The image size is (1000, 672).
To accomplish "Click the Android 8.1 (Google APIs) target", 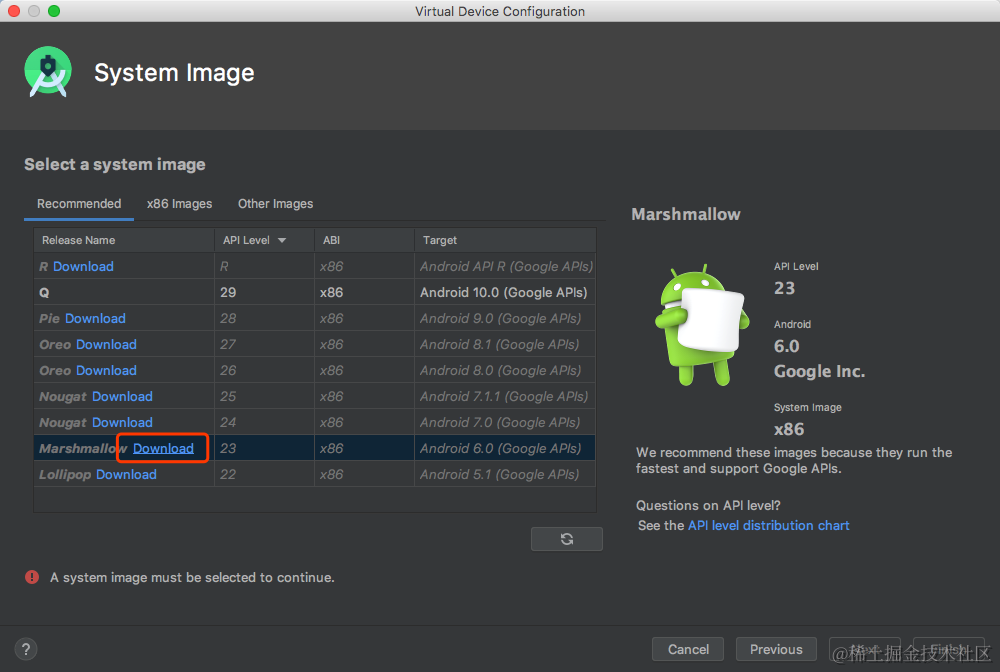I will [499, 344].
